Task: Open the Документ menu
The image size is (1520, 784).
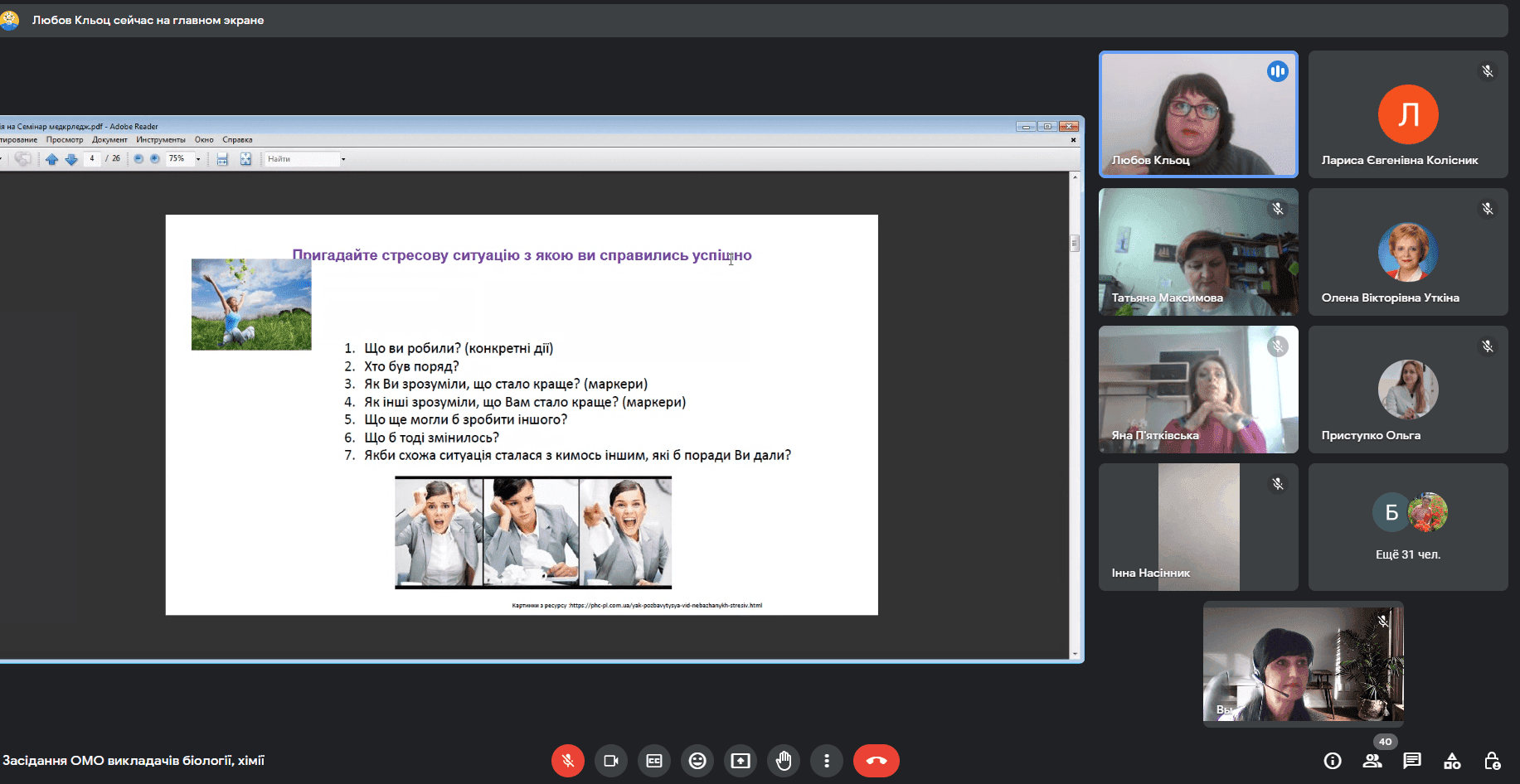Action: tap(109, 140)
